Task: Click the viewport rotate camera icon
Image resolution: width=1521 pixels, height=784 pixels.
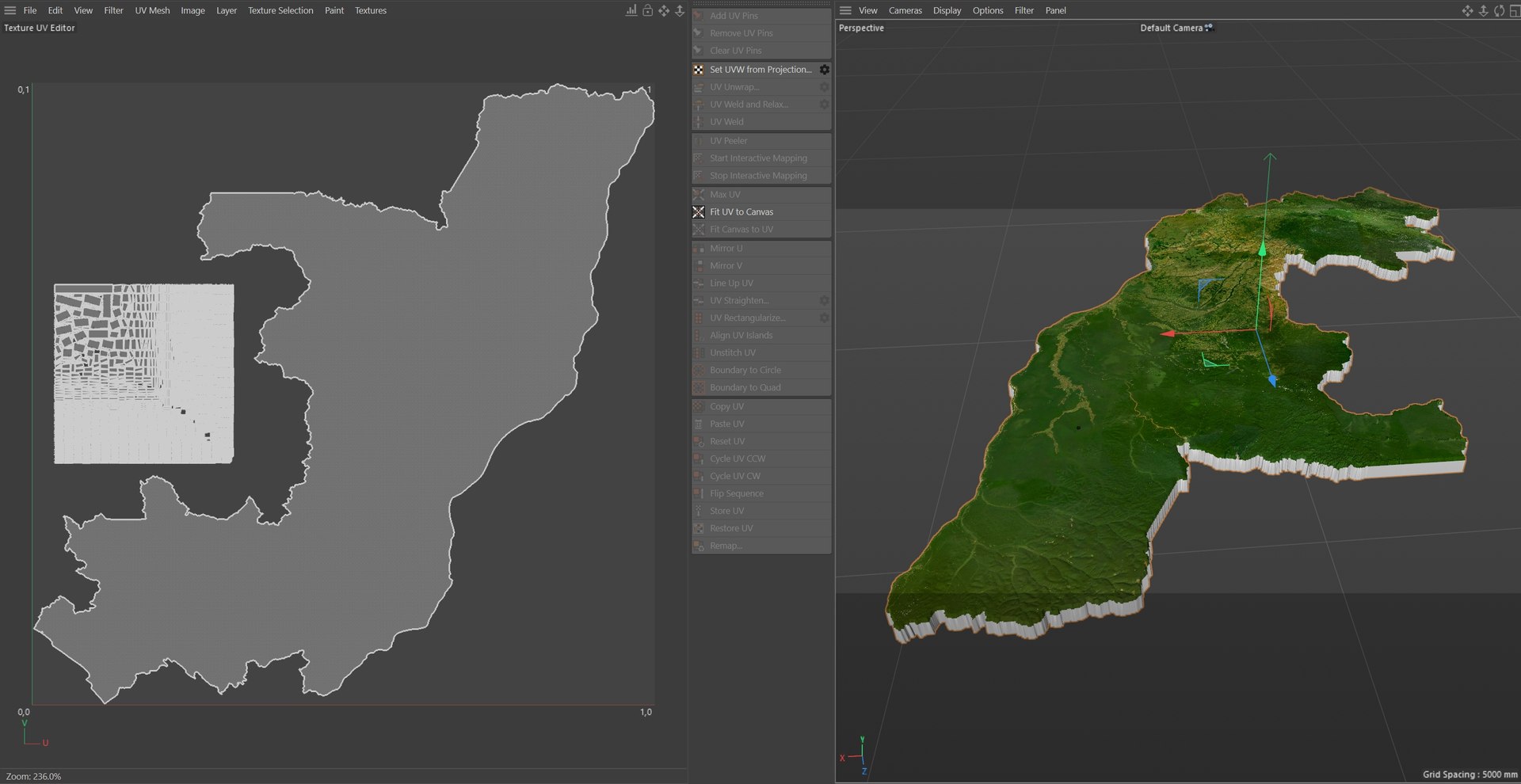Action: click(1499, 10)
